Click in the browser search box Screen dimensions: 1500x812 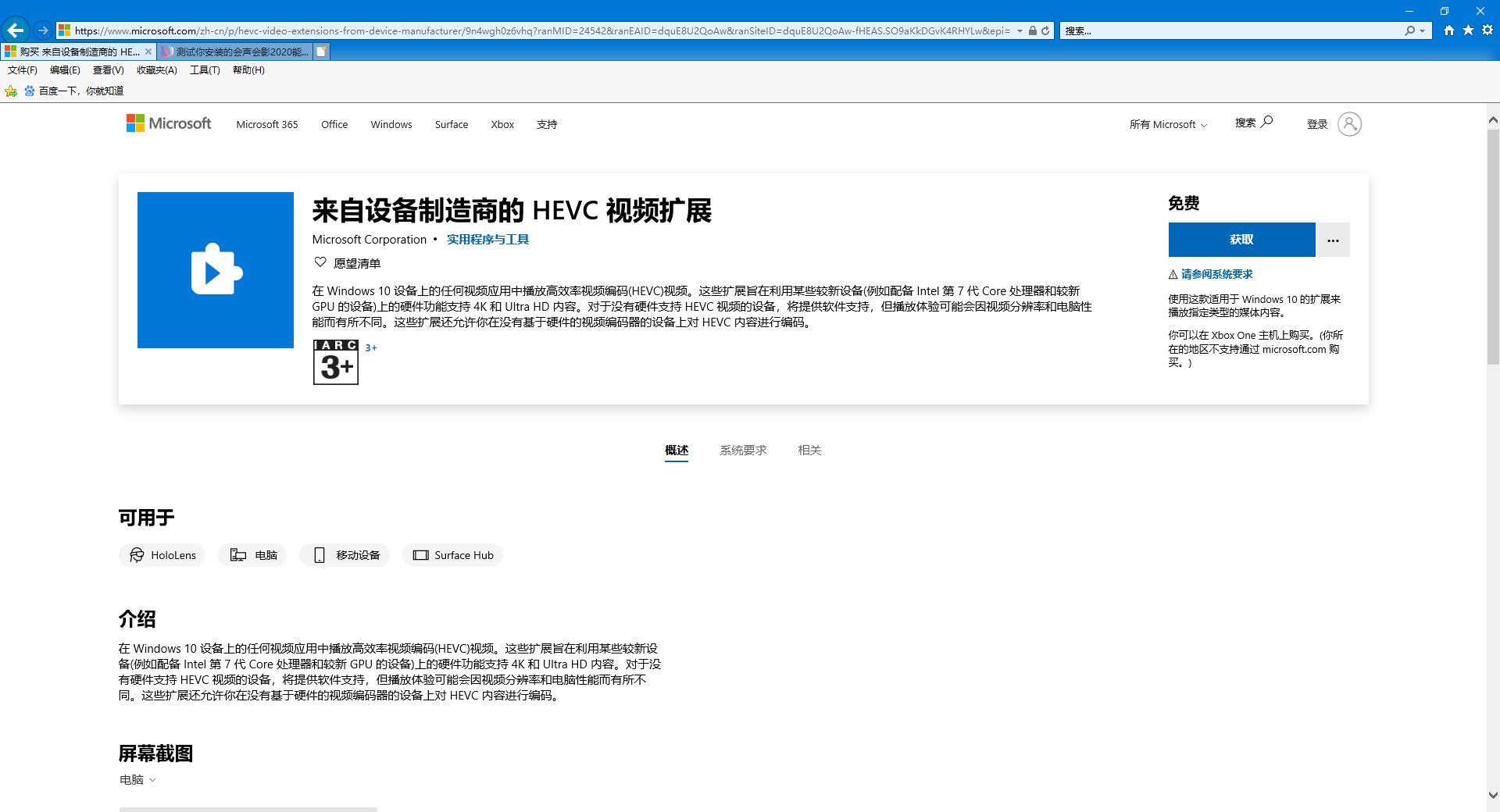[1230, 30]
